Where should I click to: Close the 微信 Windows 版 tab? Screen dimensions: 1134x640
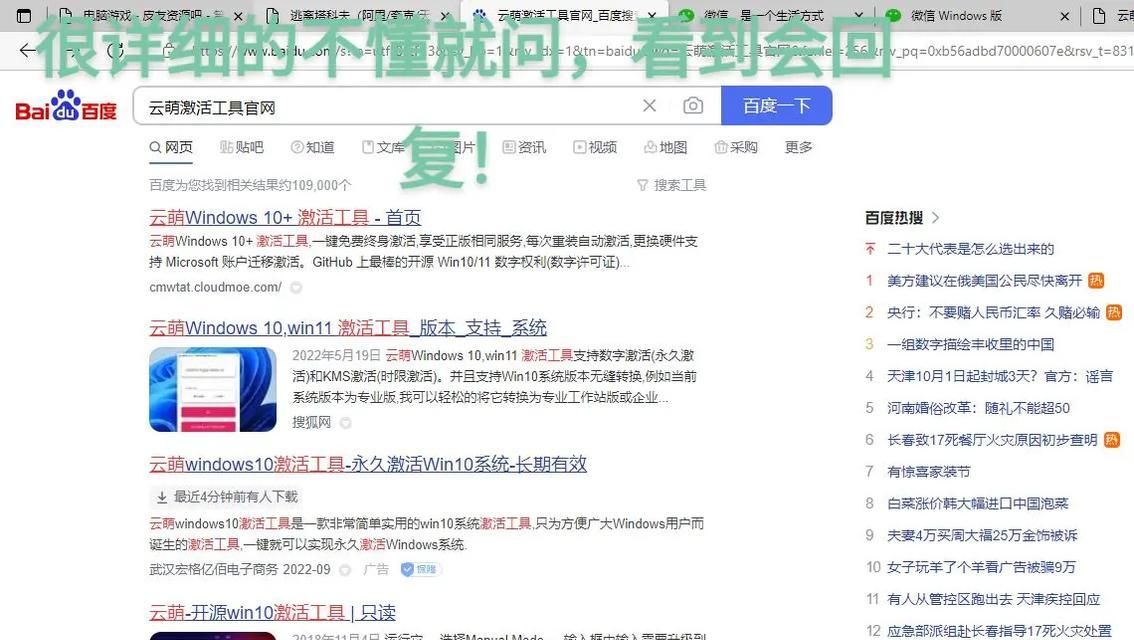pyautogui.click(x=1065, y=16)
